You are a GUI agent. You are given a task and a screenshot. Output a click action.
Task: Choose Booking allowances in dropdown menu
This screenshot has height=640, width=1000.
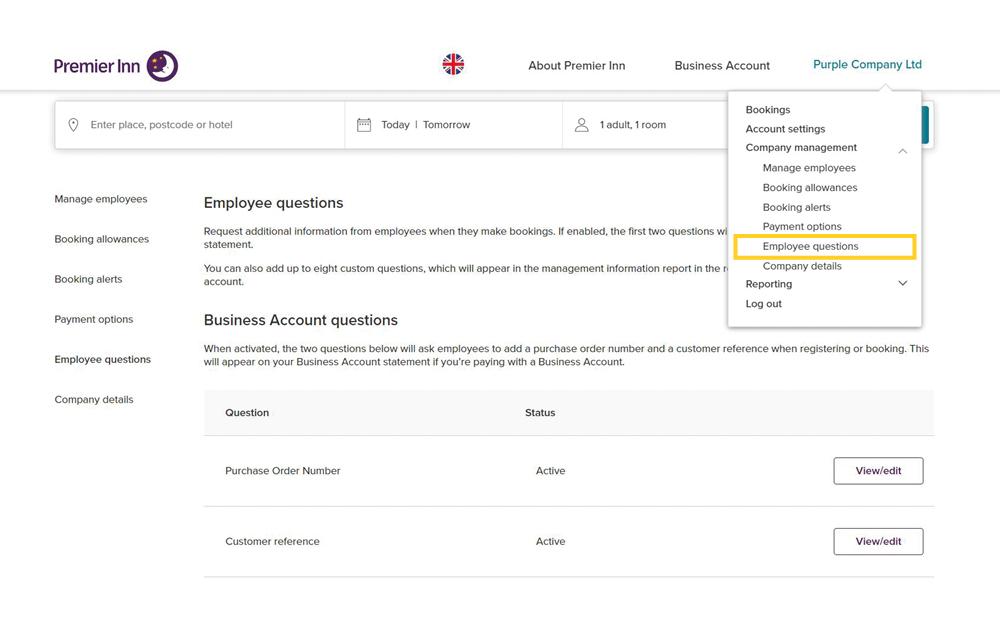click(810, 187)
